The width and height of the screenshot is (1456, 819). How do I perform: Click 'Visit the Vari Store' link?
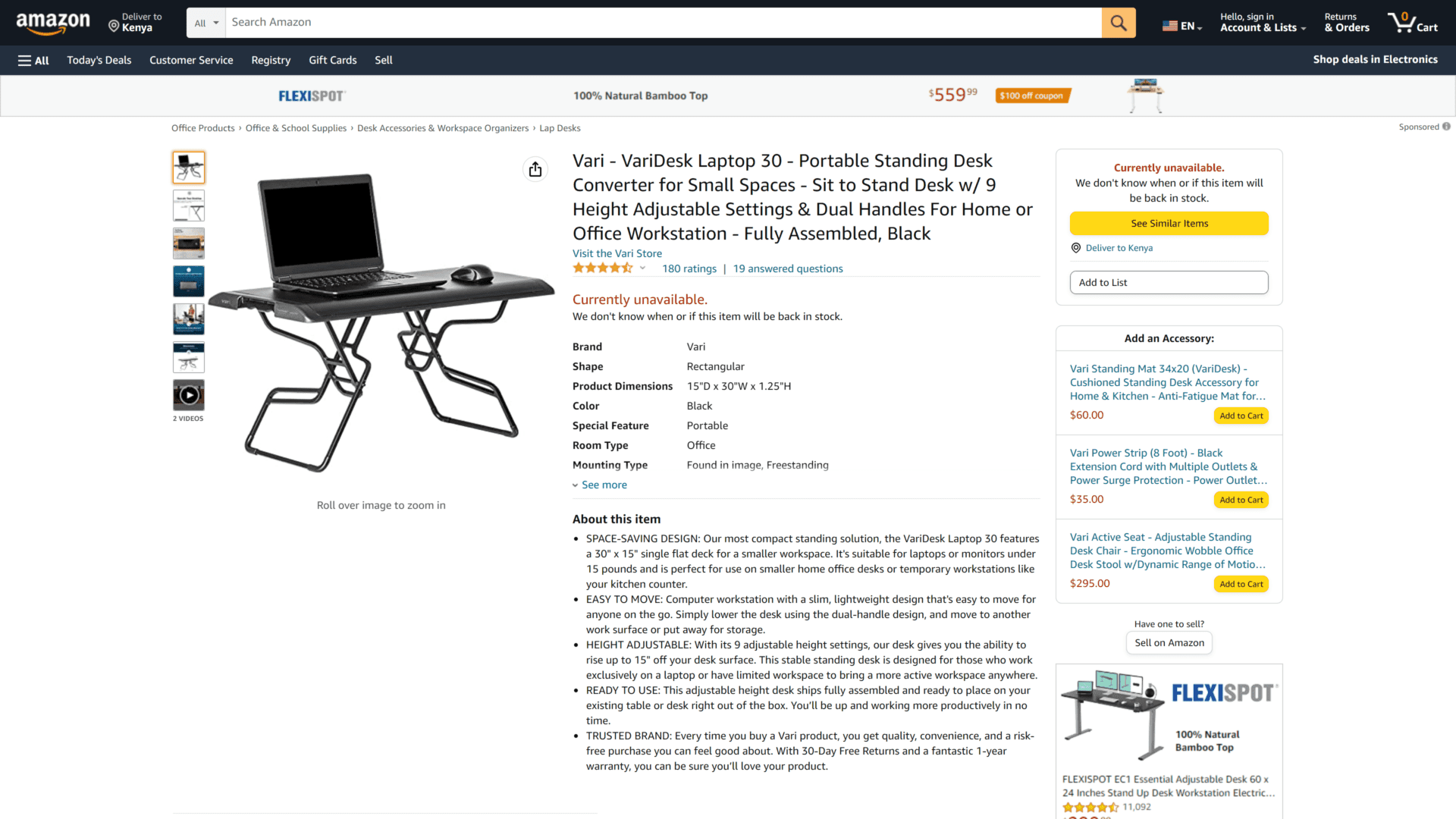617,253
